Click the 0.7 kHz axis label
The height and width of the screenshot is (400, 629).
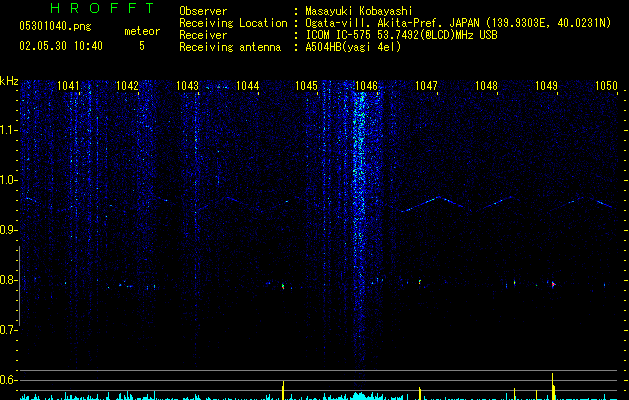pyautogui.click(x=9, y=330)
